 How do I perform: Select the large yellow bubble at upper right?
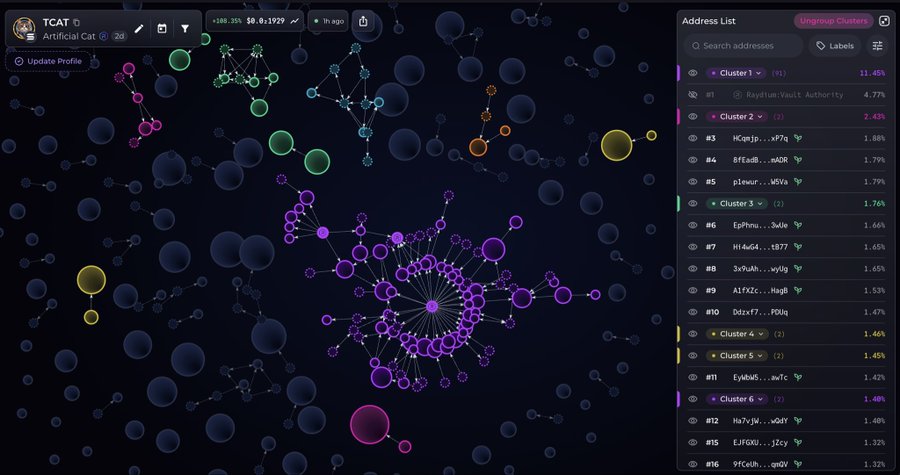[x=616, y=145]
